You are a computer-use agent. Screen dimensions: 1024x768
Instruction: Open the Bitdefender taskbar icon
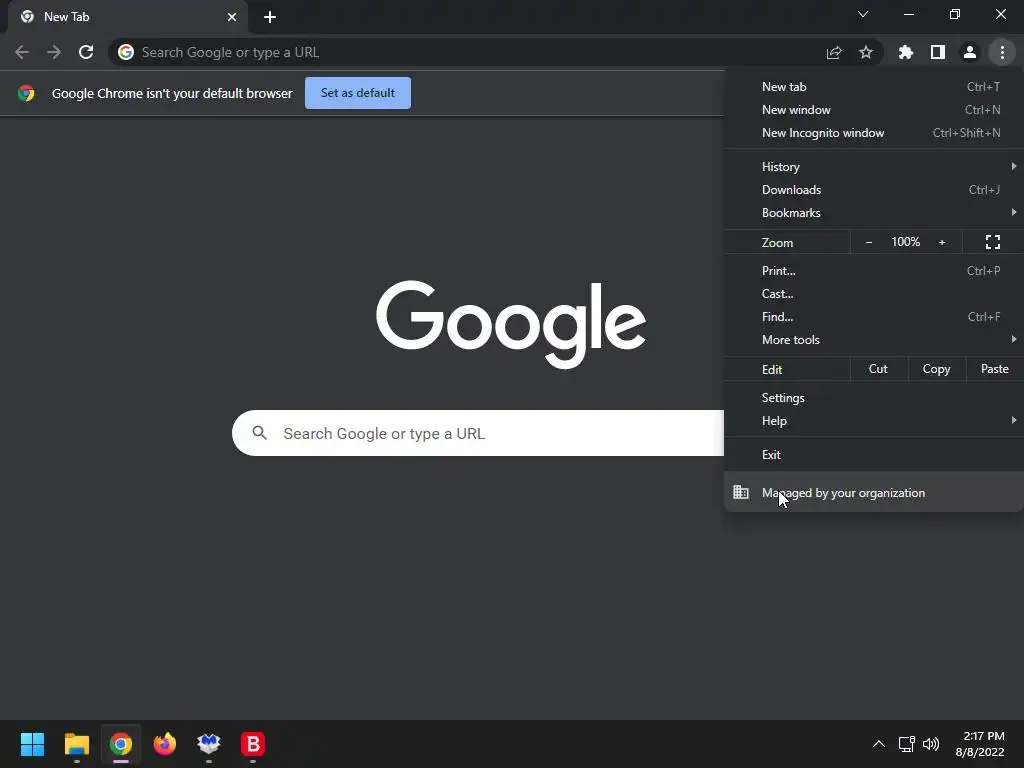(x=253, y=744)
